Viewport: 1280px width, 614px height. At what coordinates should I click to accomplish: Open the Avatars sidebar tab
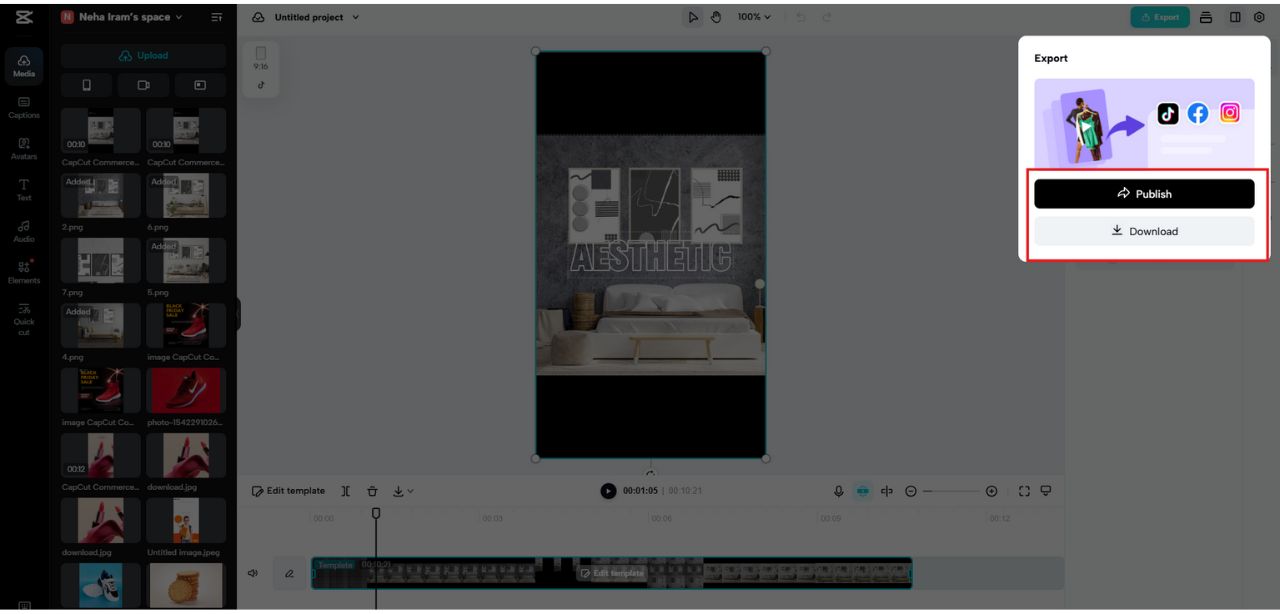24,148
